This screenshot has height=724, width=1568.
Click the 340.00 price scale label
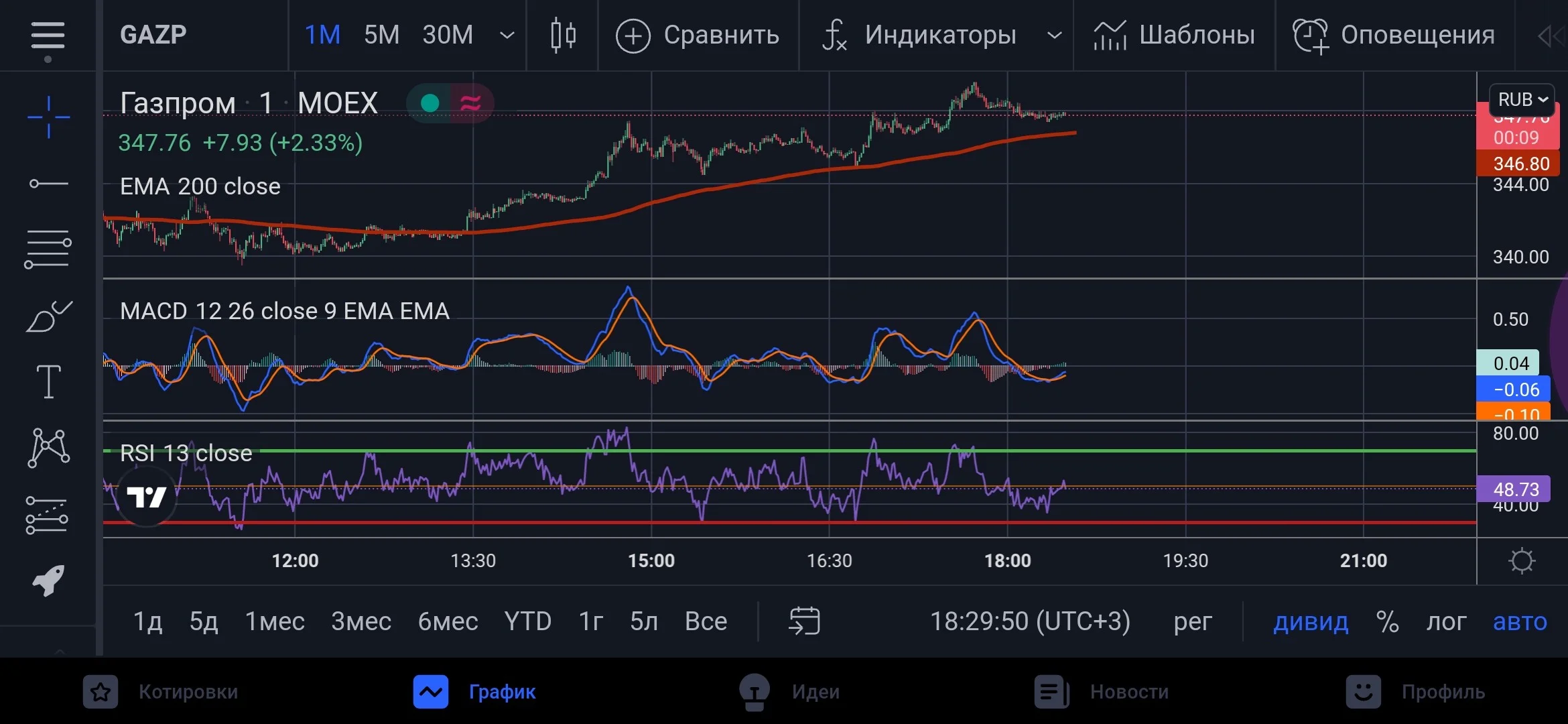[1521, 257]
